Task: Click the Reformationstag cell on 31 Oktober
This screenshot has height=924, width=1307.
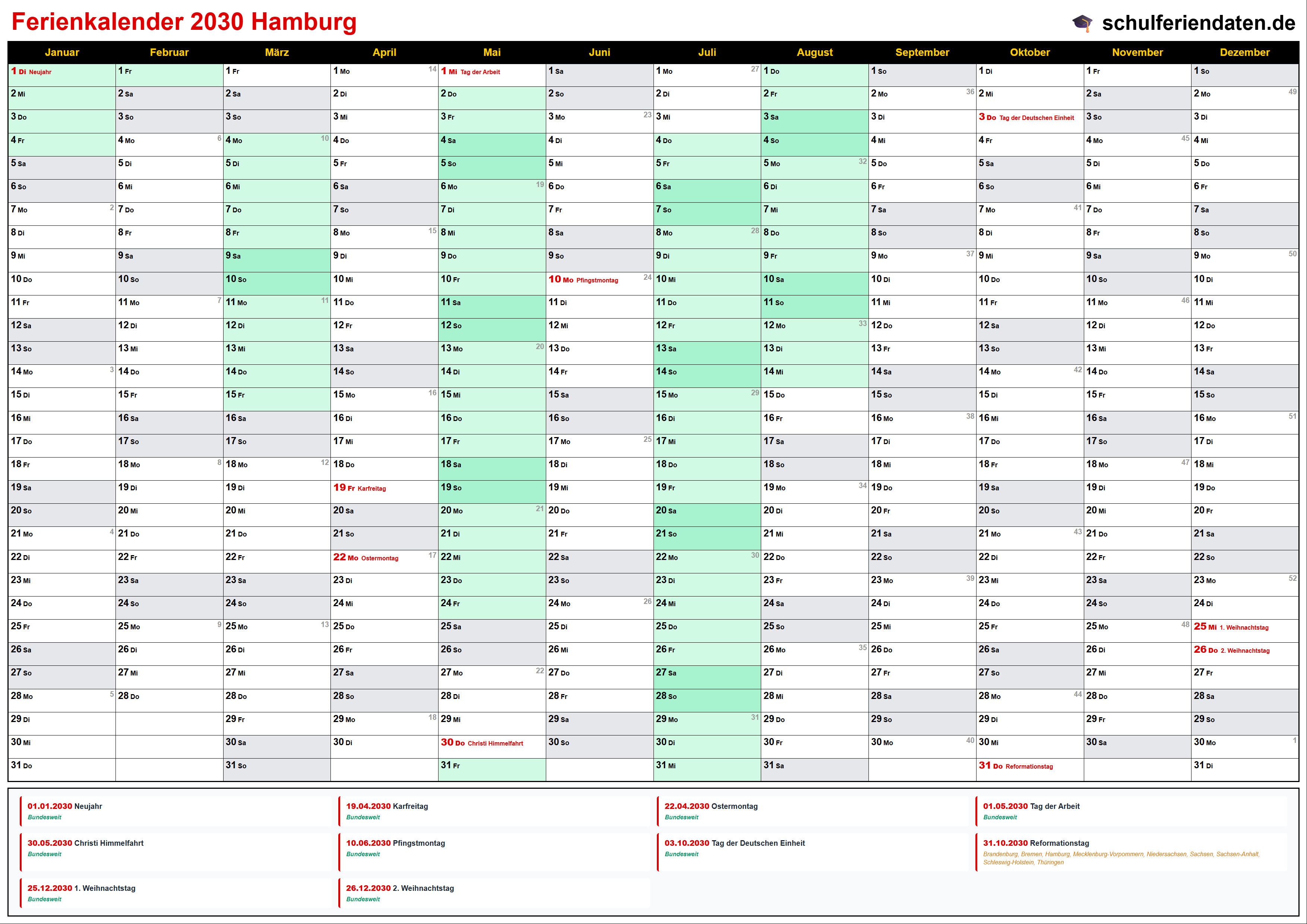Action: [x=1029, y=766]
